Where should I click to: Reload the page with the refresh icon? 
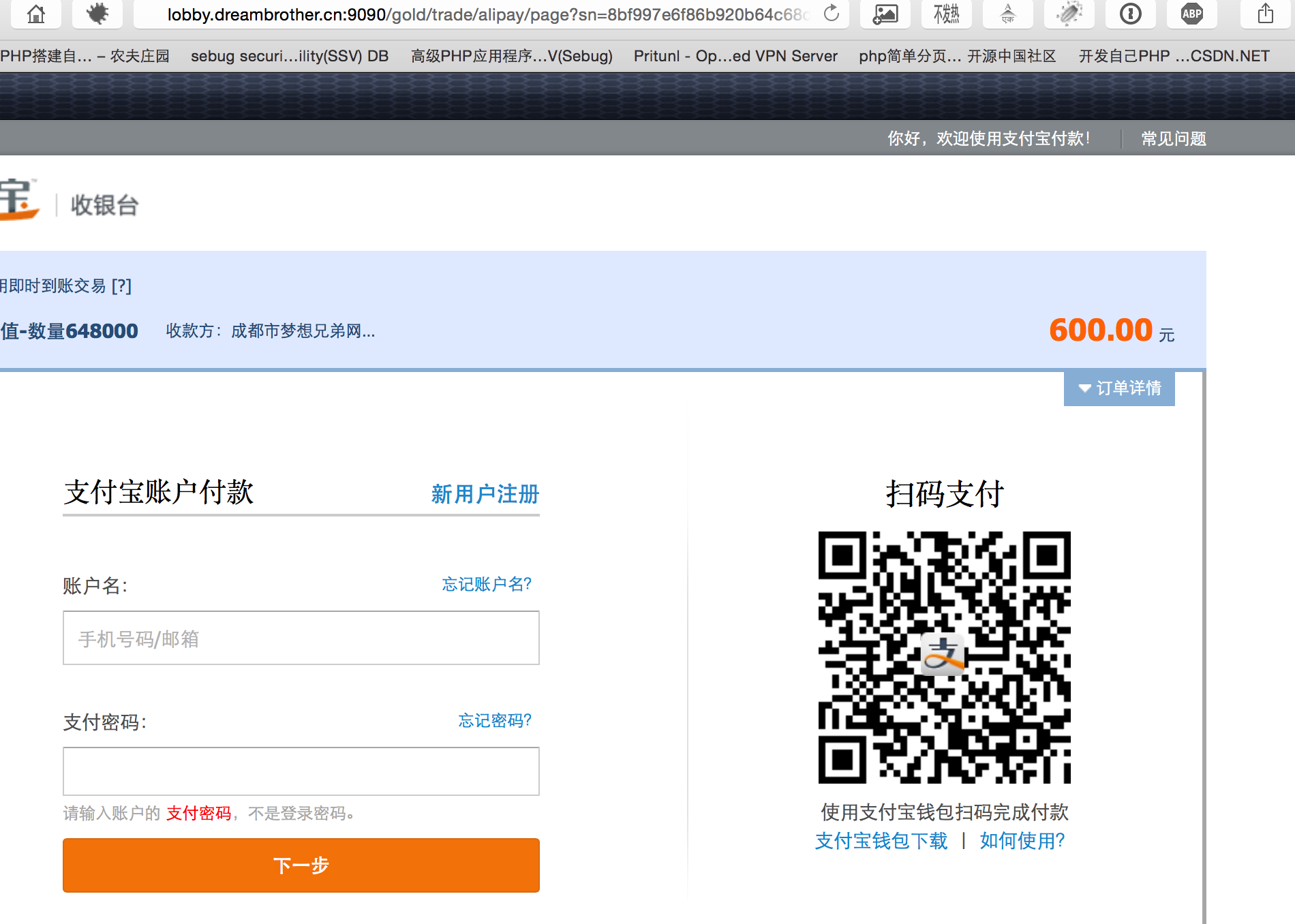pyautogui.click(x=832, y=13)
